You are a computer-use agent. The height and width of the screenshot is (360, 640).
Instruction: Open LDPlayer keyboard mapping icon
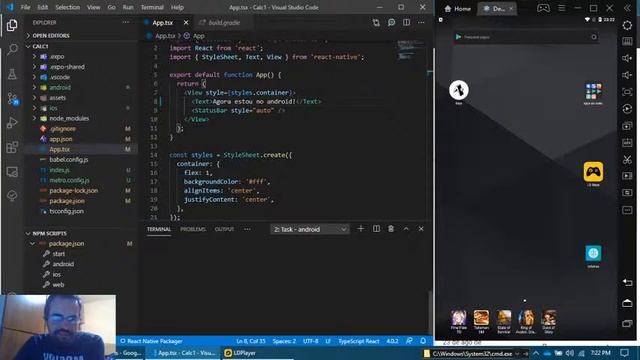(x=627, y=41)
